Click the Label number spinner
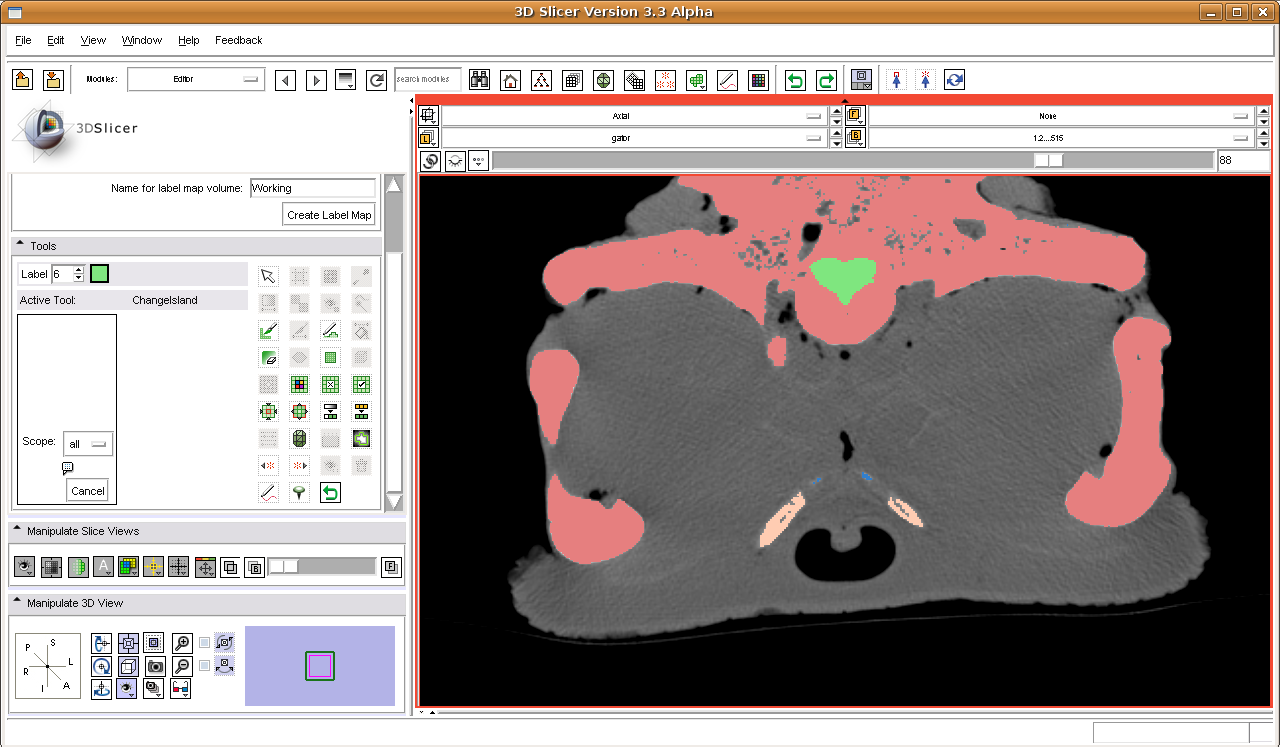This screenshot has width=1280, height=747. 68,274
